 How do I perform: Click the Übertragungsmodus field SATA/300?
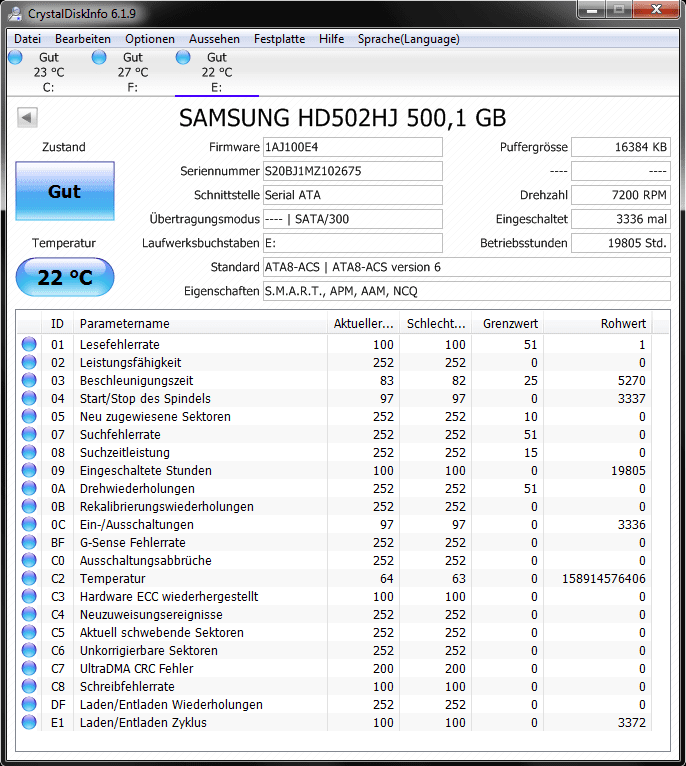click(x=353, y=219)
